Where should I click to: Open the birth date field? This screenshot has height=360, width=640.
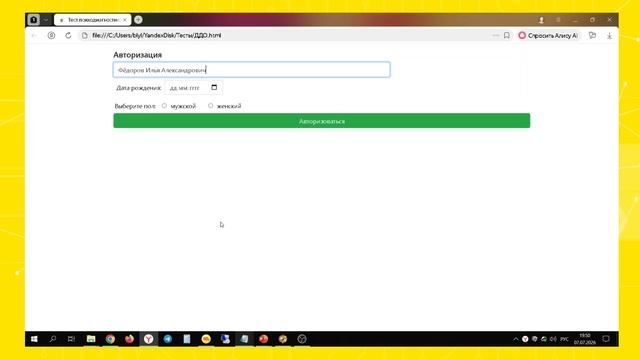tap(193, 88)
